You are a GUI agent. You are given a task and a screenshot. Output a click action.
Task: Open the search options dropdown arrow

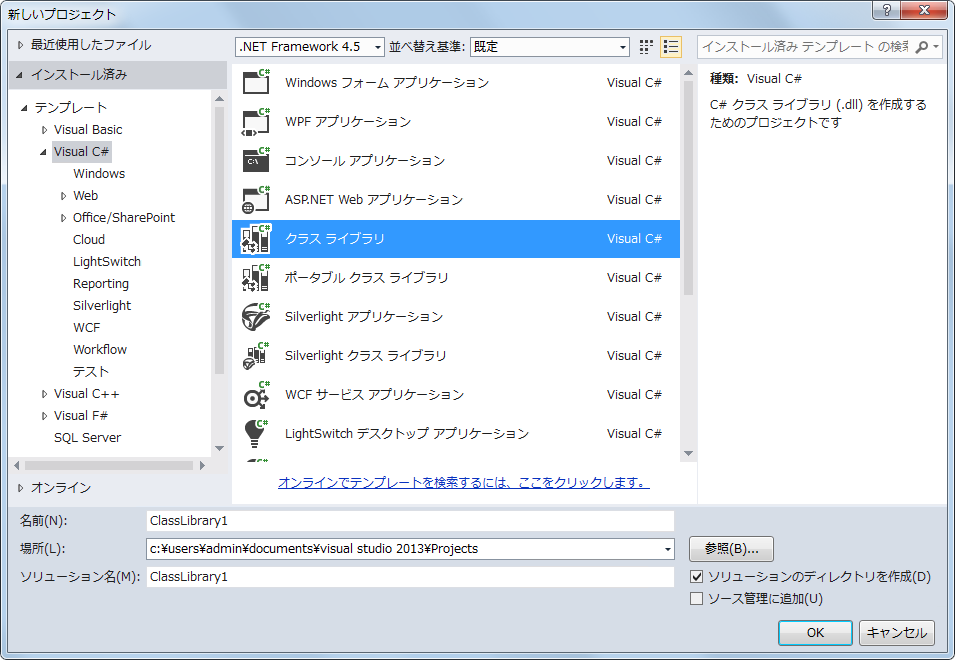936,47
